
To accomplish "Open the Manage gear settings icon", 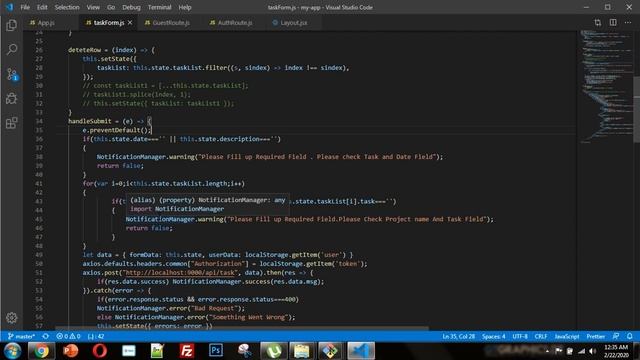I will point(11,318).
